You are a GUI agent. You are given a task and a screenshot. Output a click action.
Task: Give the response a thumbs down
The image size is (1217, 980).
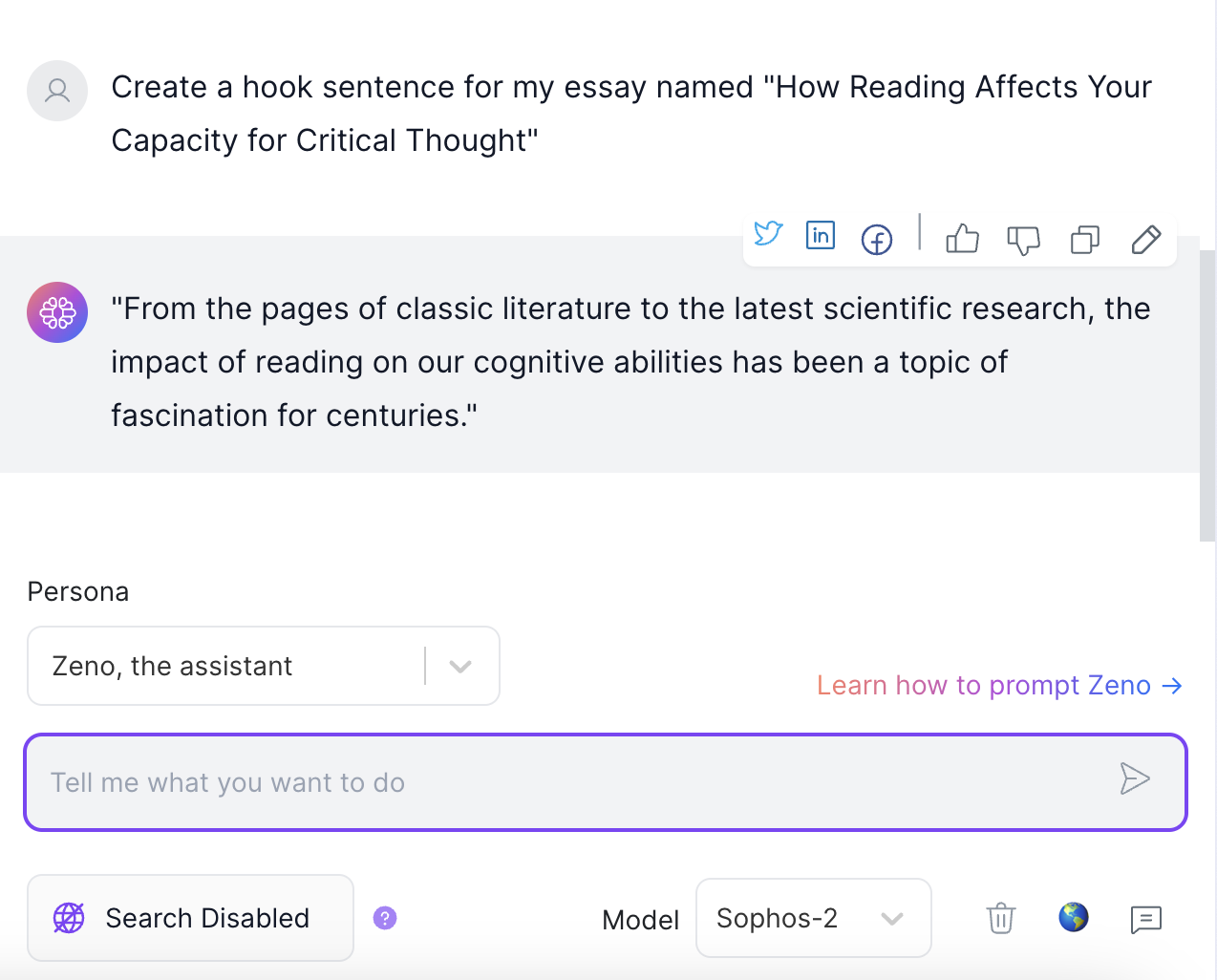(x=1023, y=240)
